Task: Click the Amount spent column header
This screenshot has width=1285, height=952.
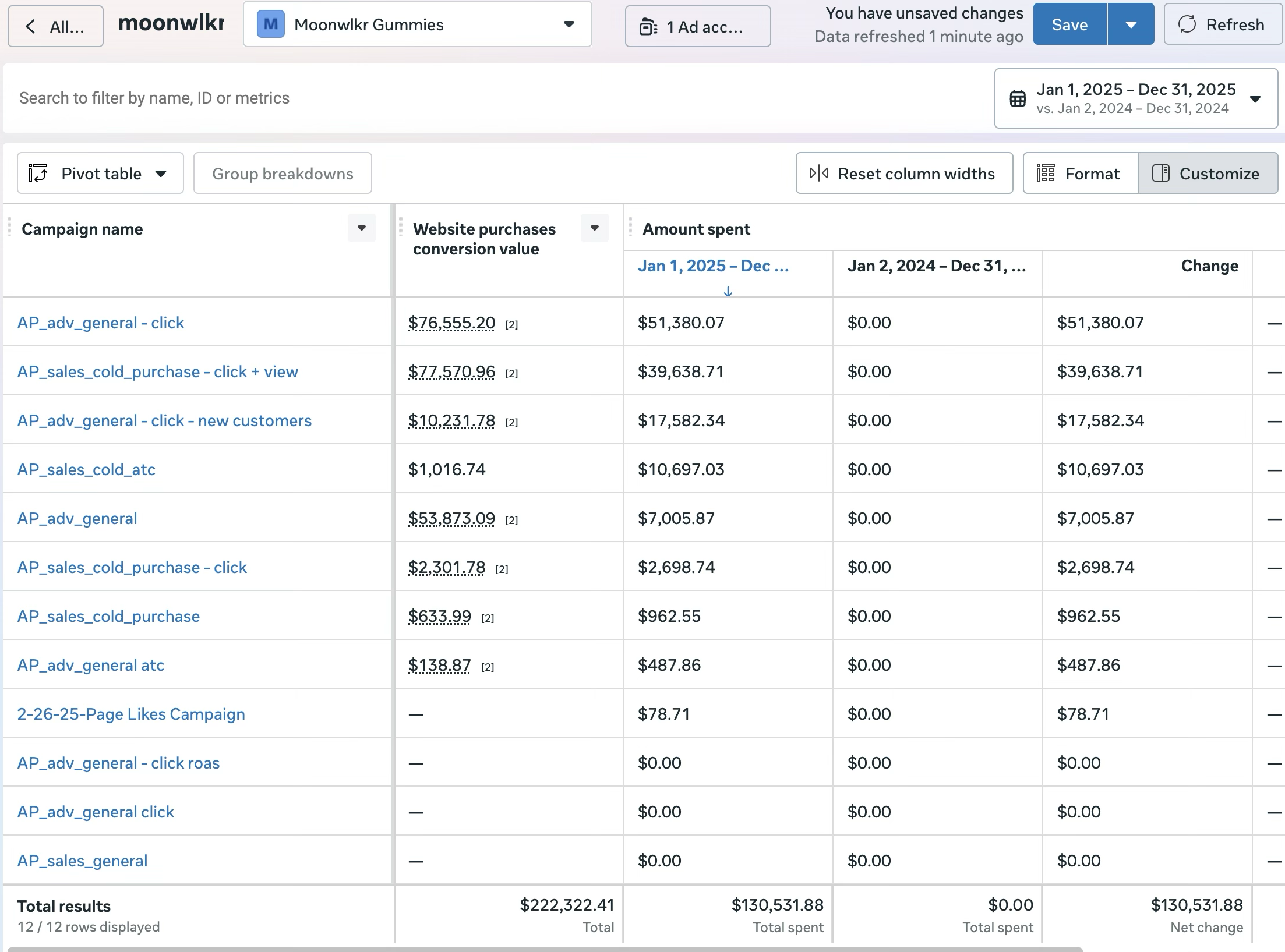Action: click(x=696, y=229)
